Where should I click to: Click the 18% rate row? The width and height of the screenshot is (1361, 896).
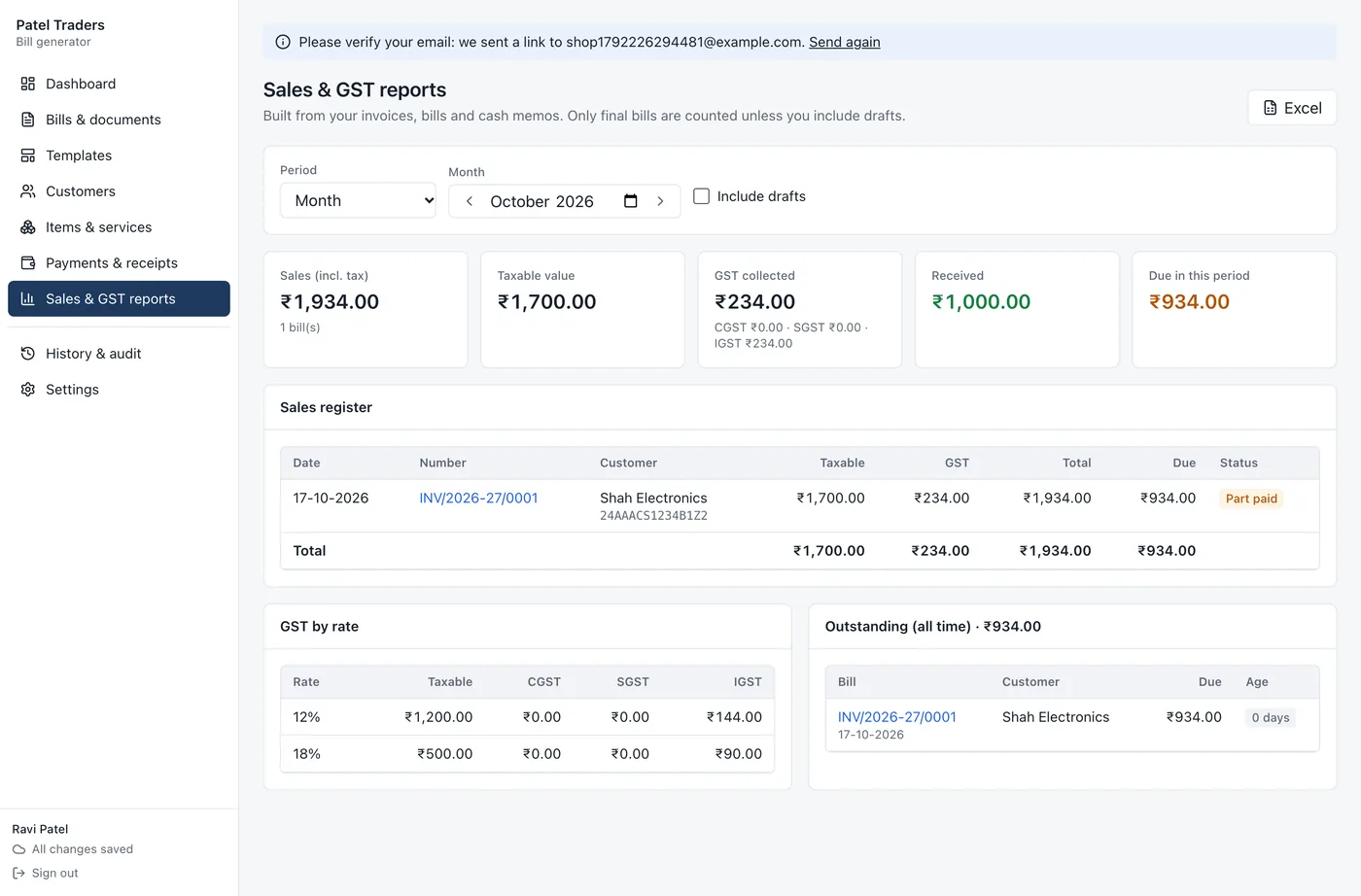tap(527, 754)
